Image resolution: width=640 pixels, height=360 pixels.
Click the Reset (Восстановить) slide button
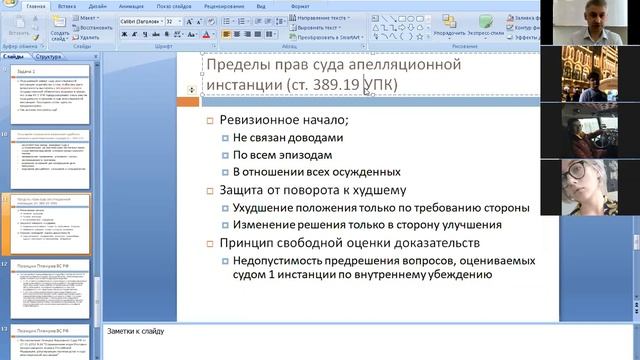[92, 28]
